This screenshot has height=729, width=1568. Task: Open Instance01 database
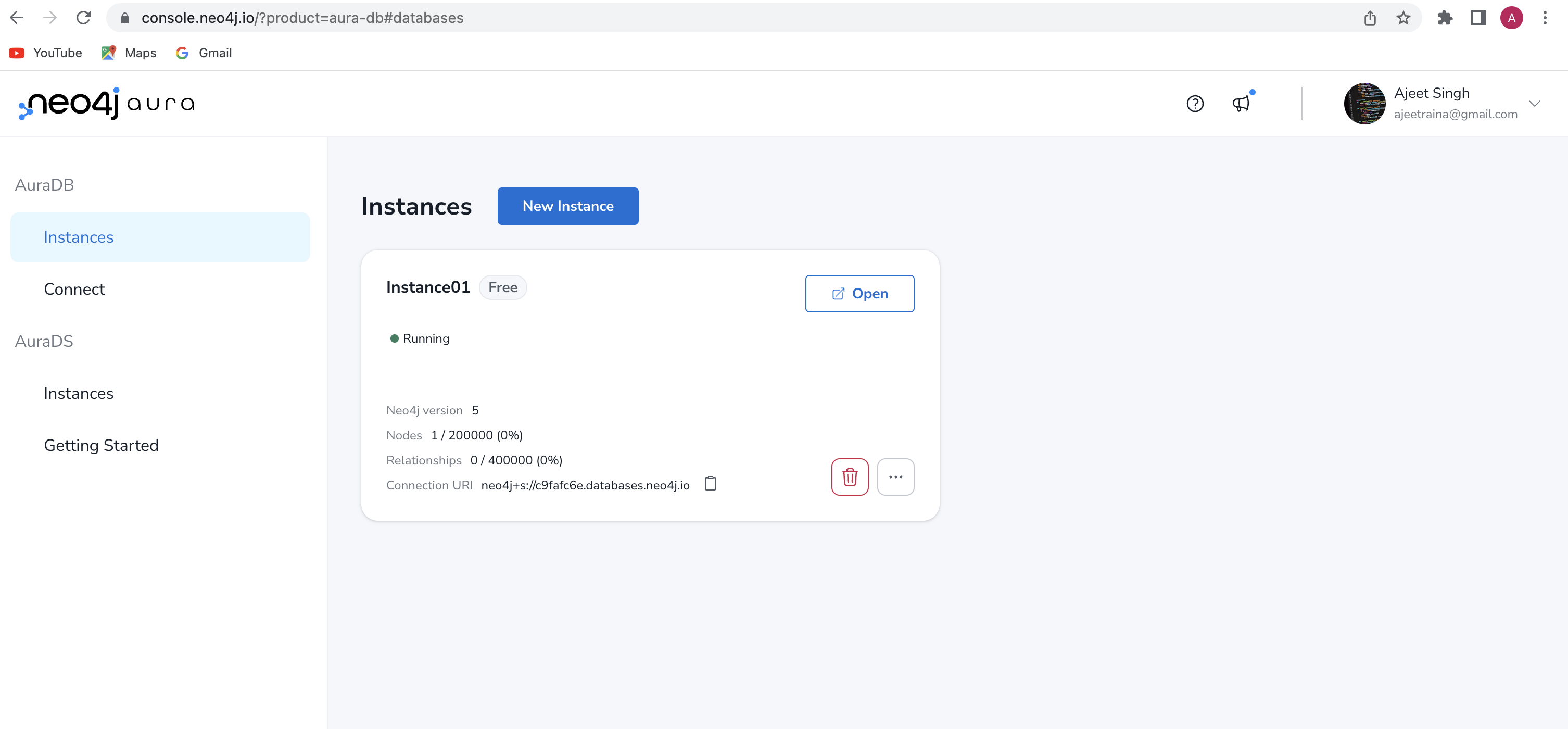(859, 294)
